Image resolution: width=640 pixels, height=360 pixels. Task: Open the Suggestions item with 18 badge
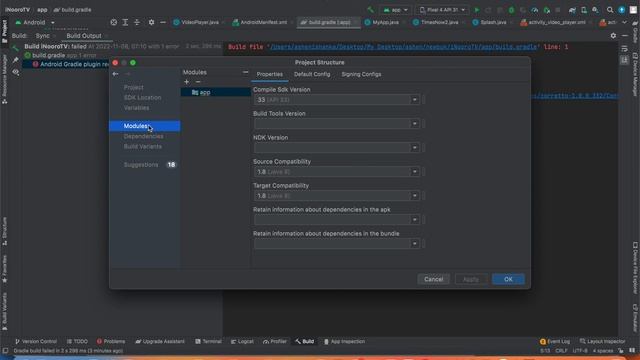click(144, 165)
